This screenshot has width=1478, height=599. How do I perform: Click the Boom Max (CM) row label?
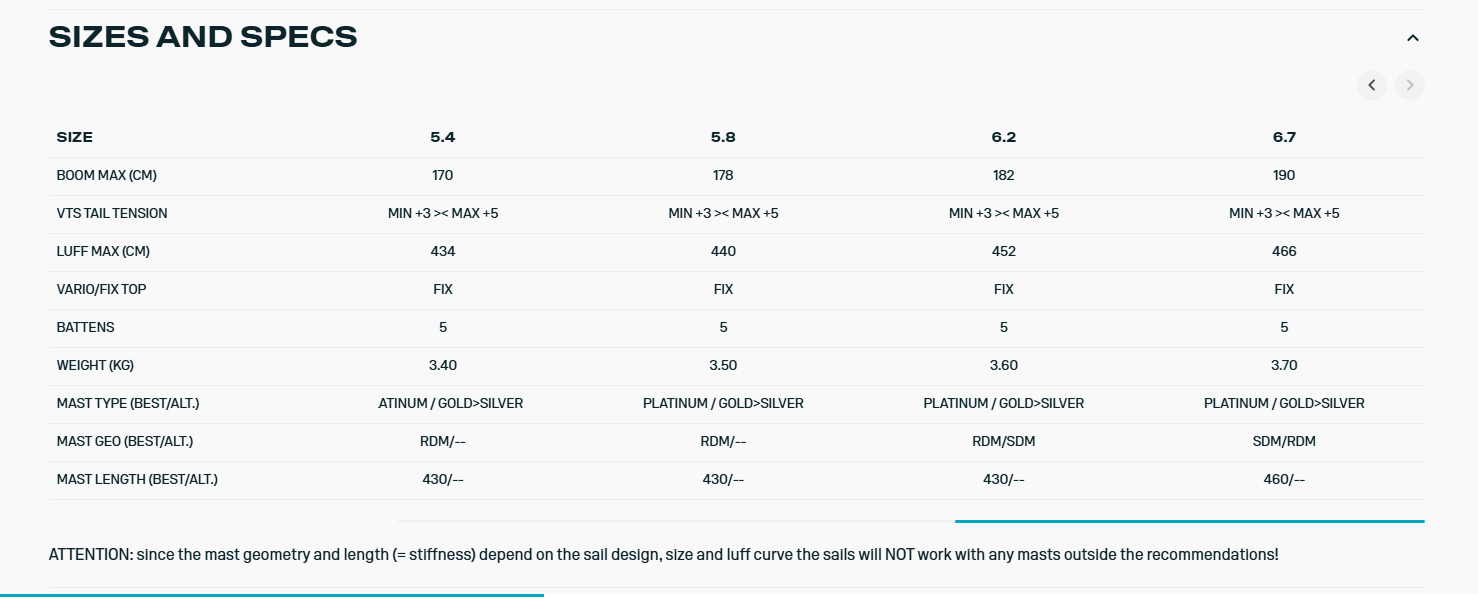(x=107, y=175)
